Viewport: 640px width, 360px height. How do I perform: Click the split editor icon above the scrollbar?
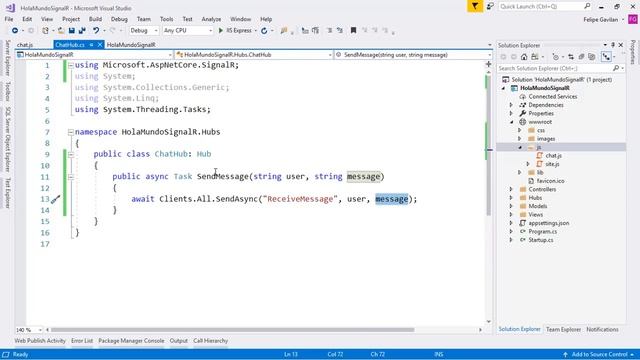[489, 64]
